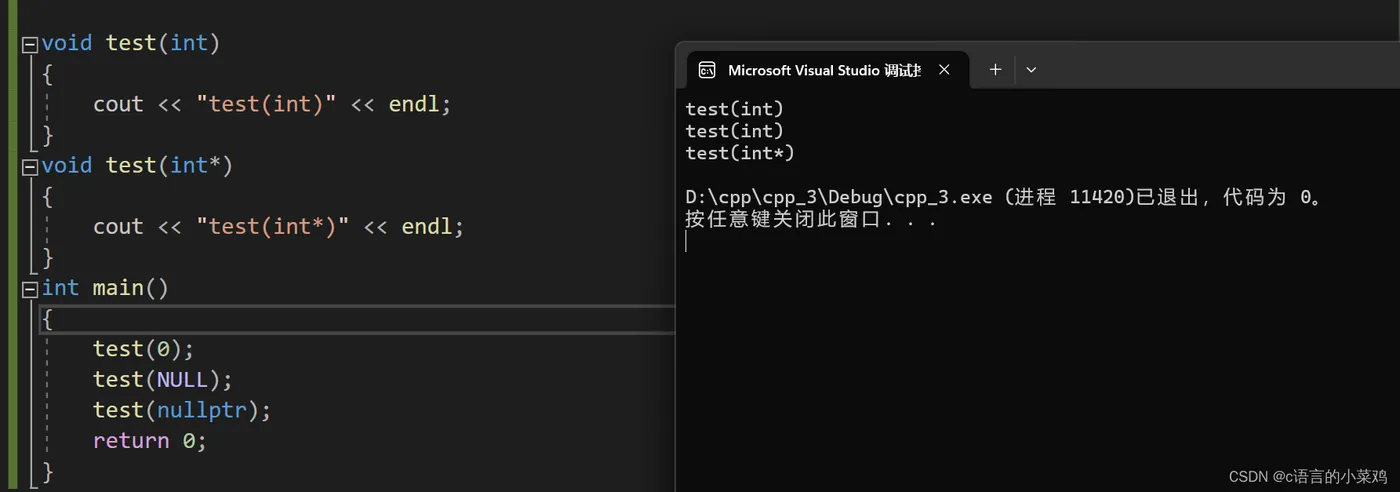Click the return 0; statement
Screen dimensions: 1400x492
pos(150,441)
